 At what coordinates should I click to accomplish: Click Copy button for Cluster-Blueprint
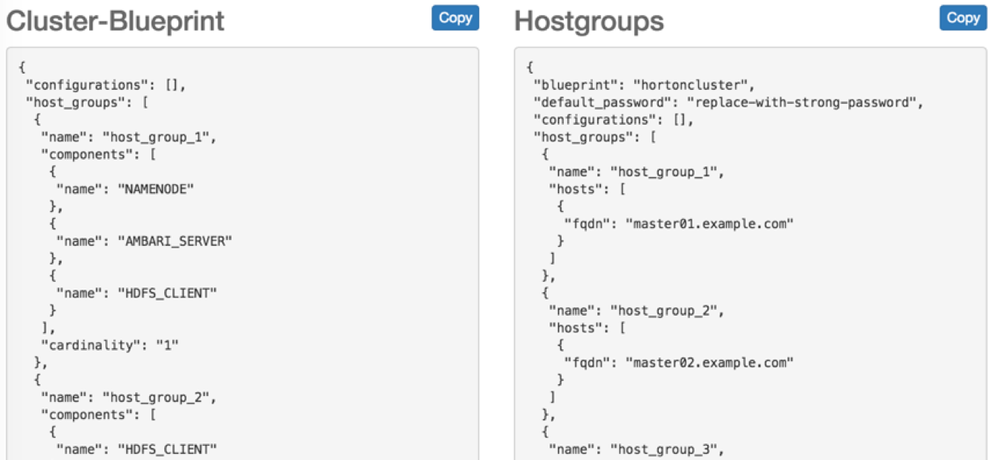click(x=455, y=18)
